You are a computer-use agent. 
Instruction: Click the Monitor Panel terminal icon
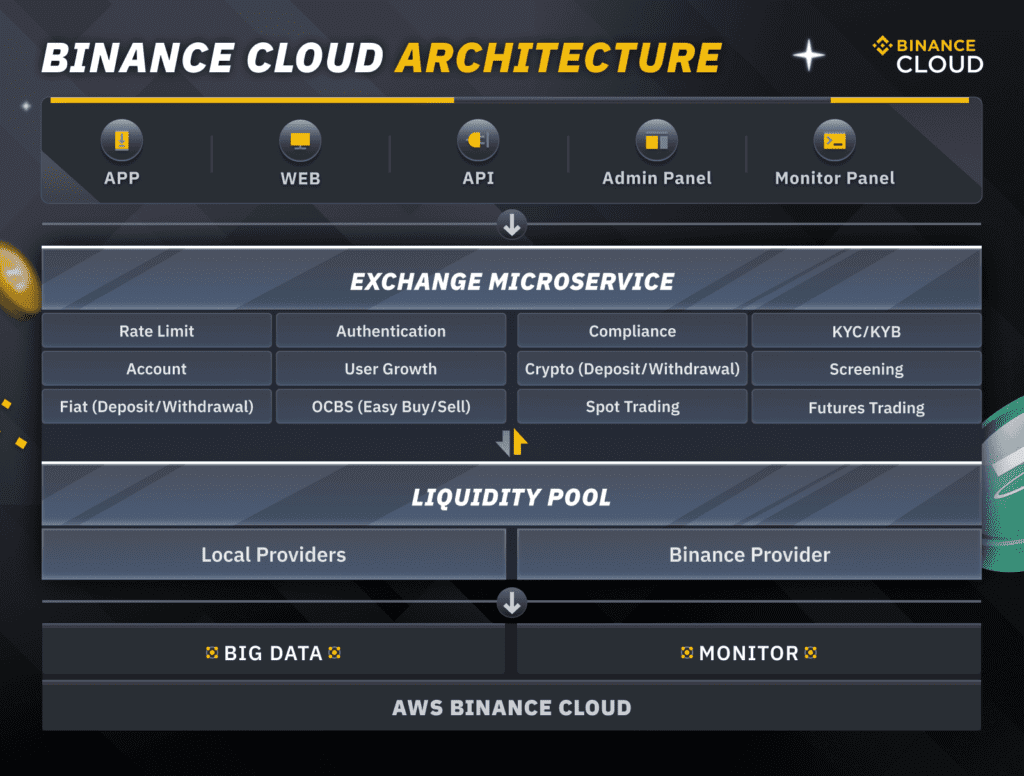(835, 140)
